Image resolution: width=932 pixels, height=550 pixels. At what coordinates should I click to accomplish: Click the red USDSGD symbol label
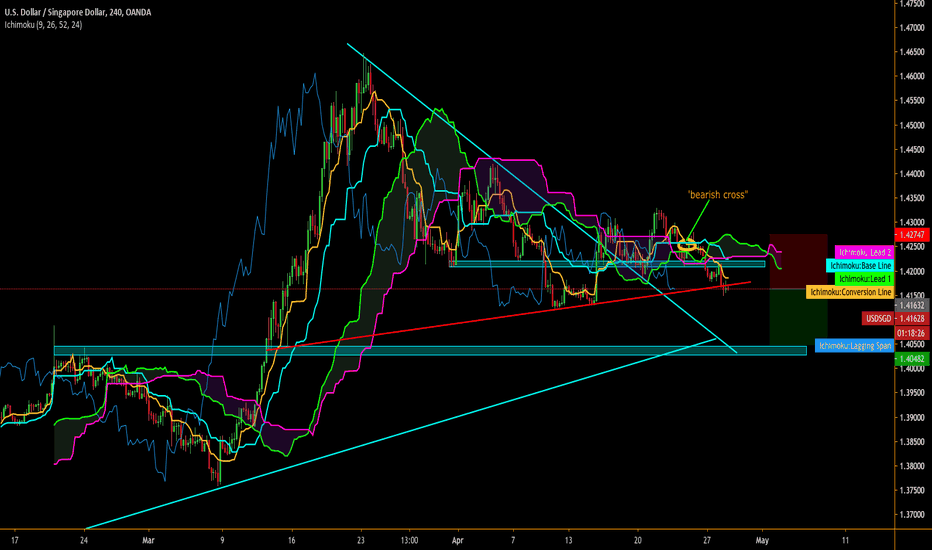pos(878,319)
